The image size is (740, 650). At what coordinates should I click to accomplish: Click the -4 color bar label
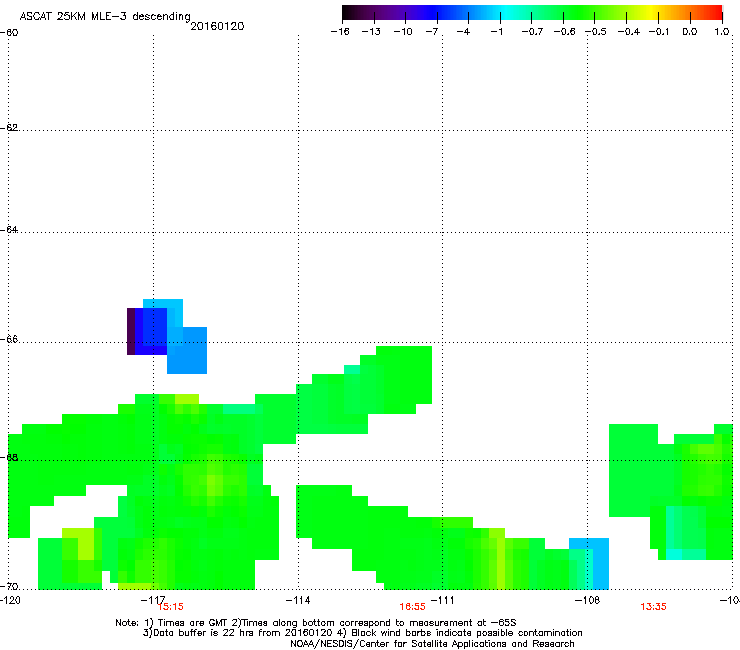(463, 32)
